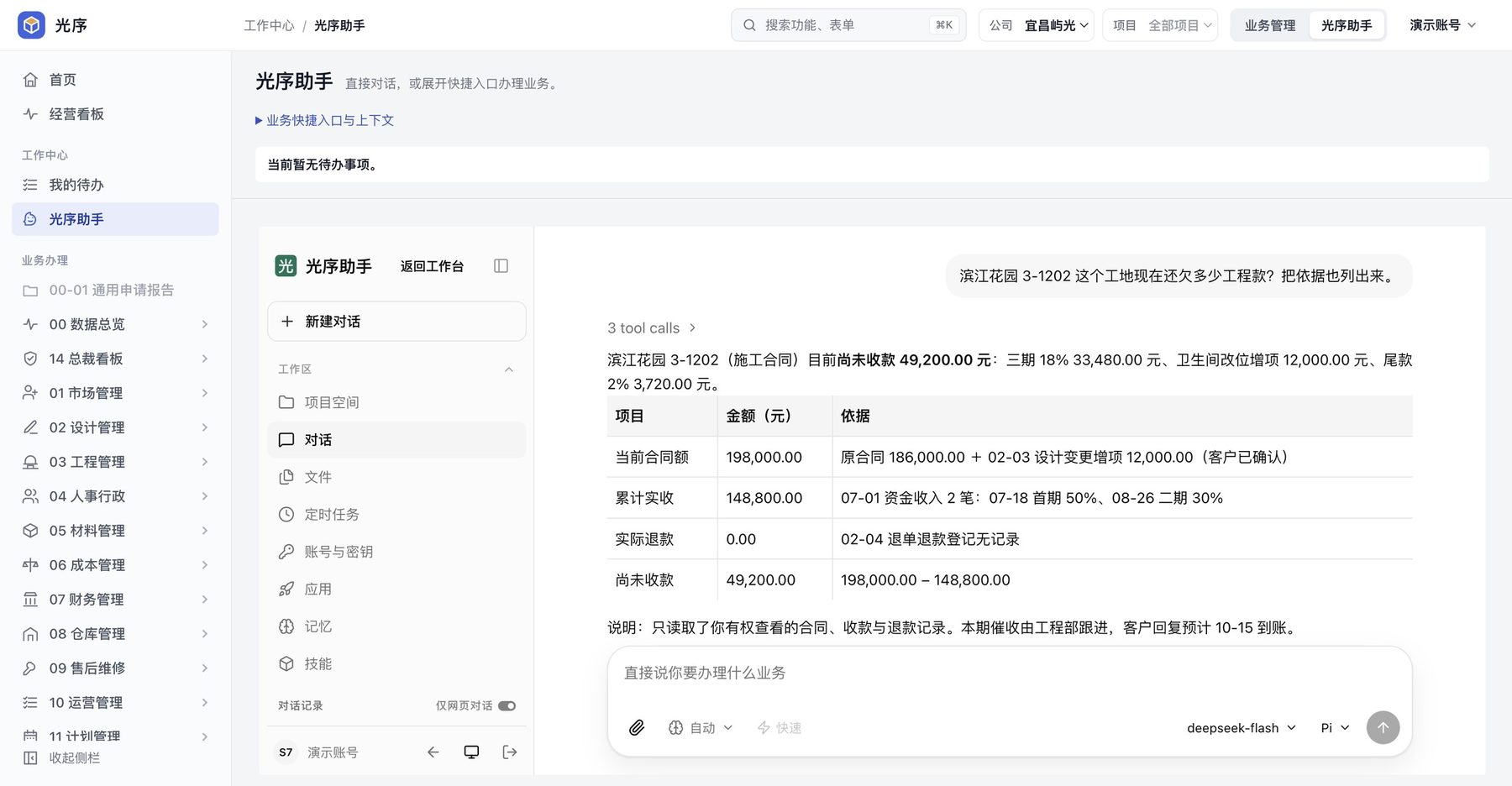1512x786 pixels.
Task: Open the 自动 mode dropdown
Action: coord(701,727)
